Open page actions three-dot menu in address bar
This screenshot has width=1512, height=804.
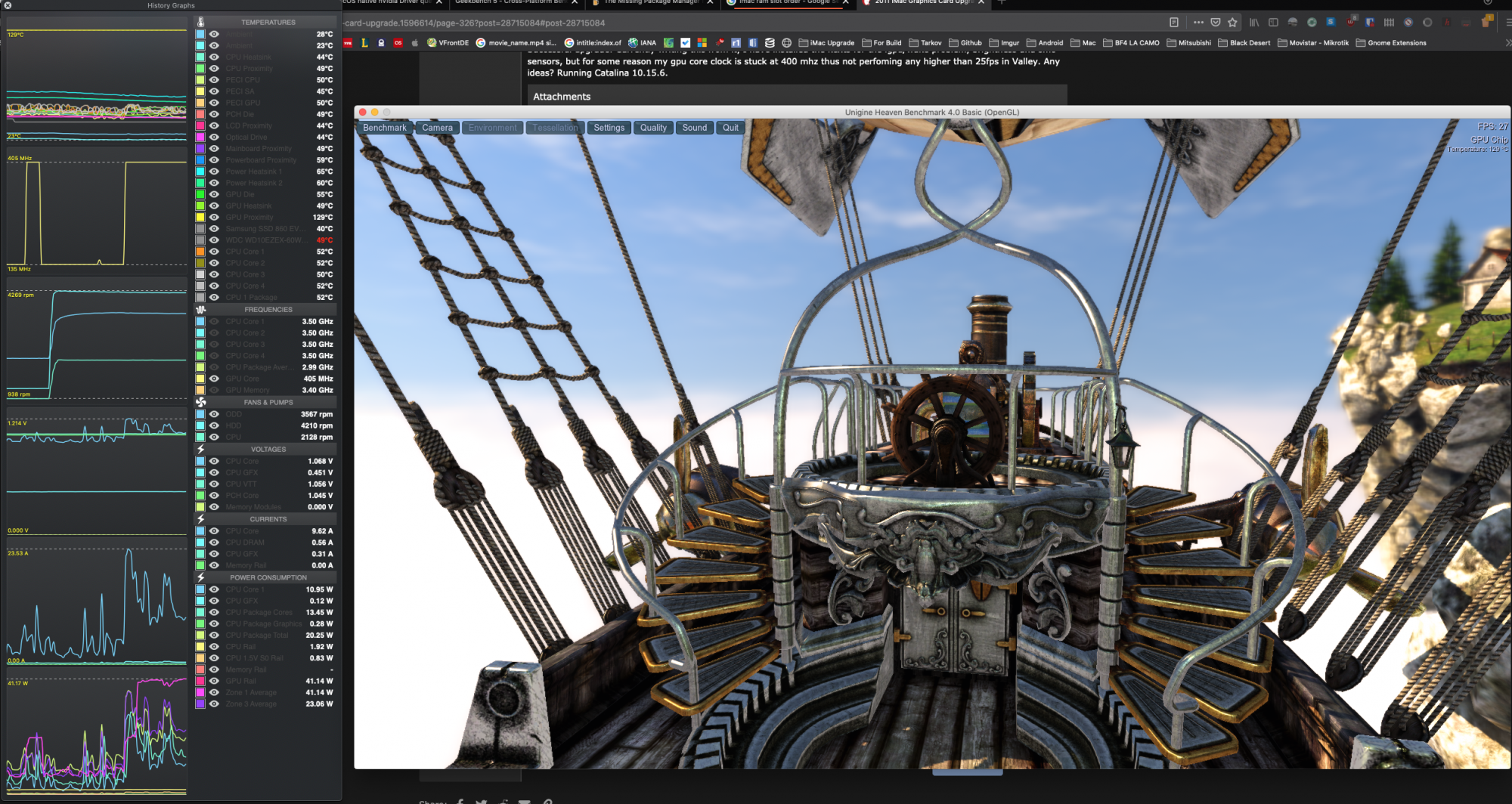(1198, 23)
